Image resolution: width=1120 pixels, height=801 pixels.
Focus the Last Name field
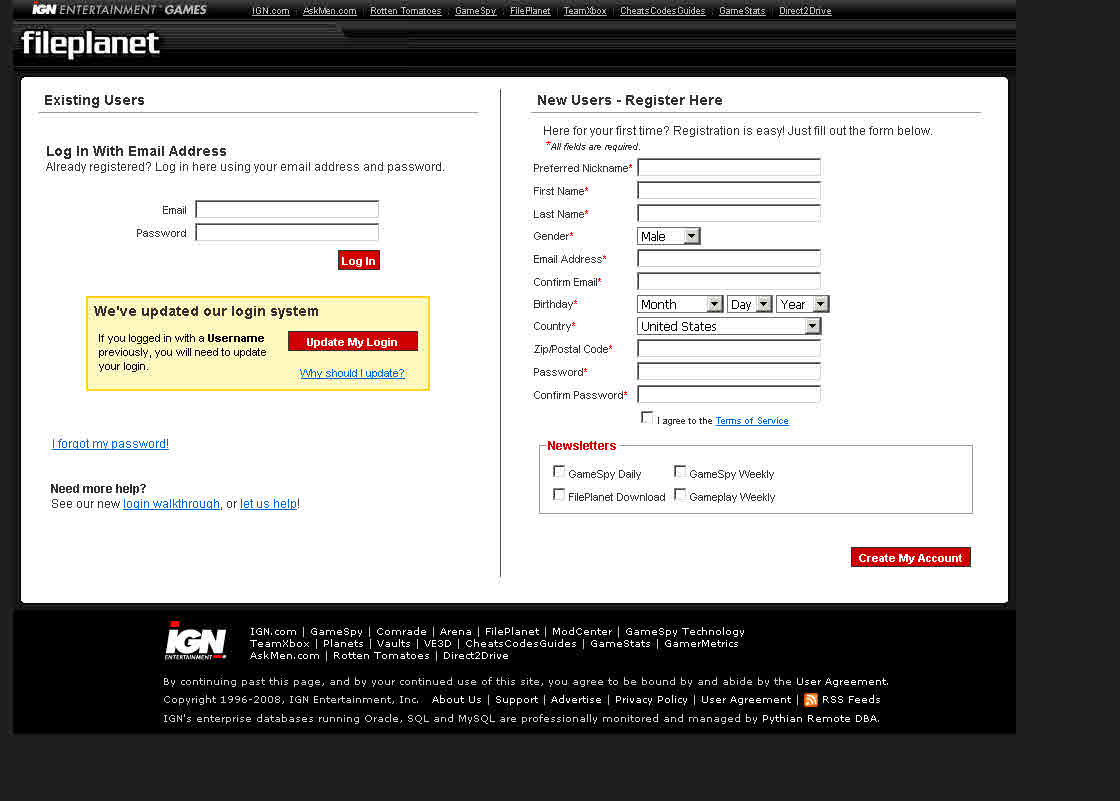tap(729, 213)
